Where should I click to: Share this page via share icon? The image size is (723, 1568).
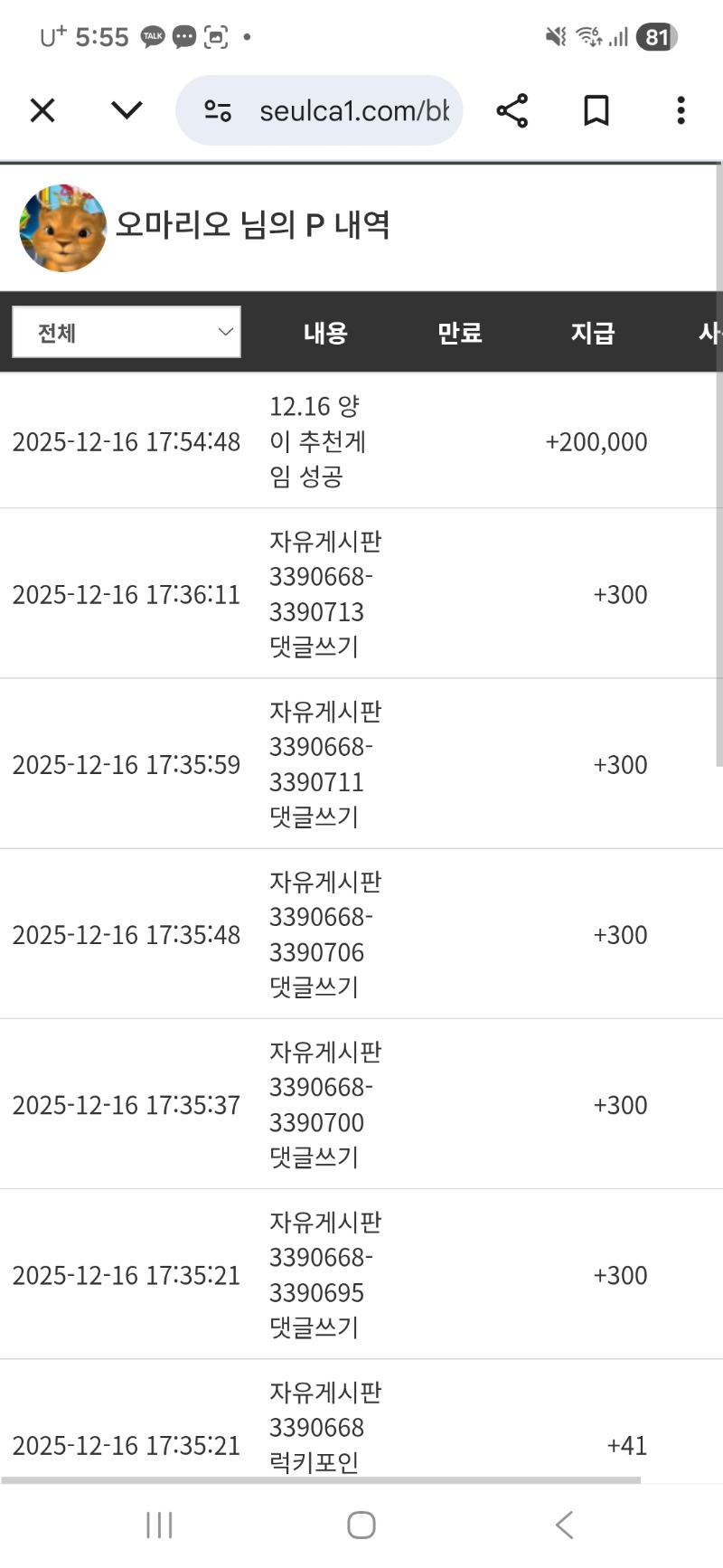pyautogui.click(x=512, y=111)
